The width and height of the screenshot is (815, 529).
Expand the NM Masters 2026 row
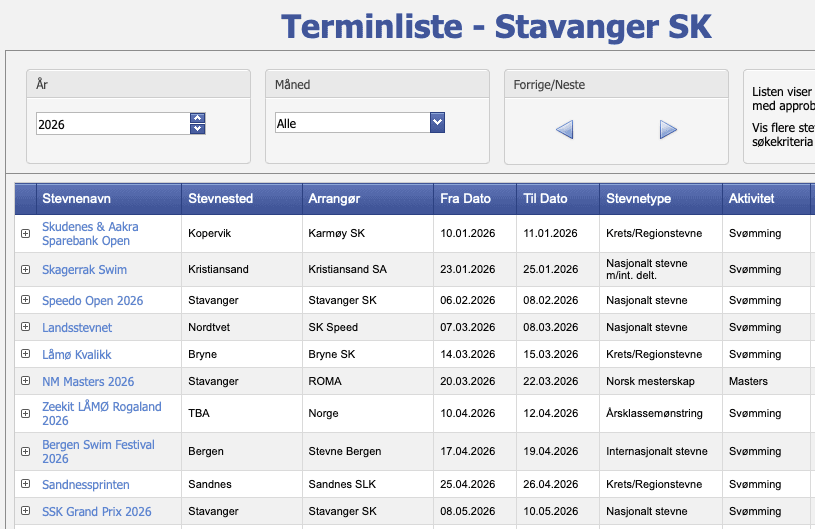(26, 381)
